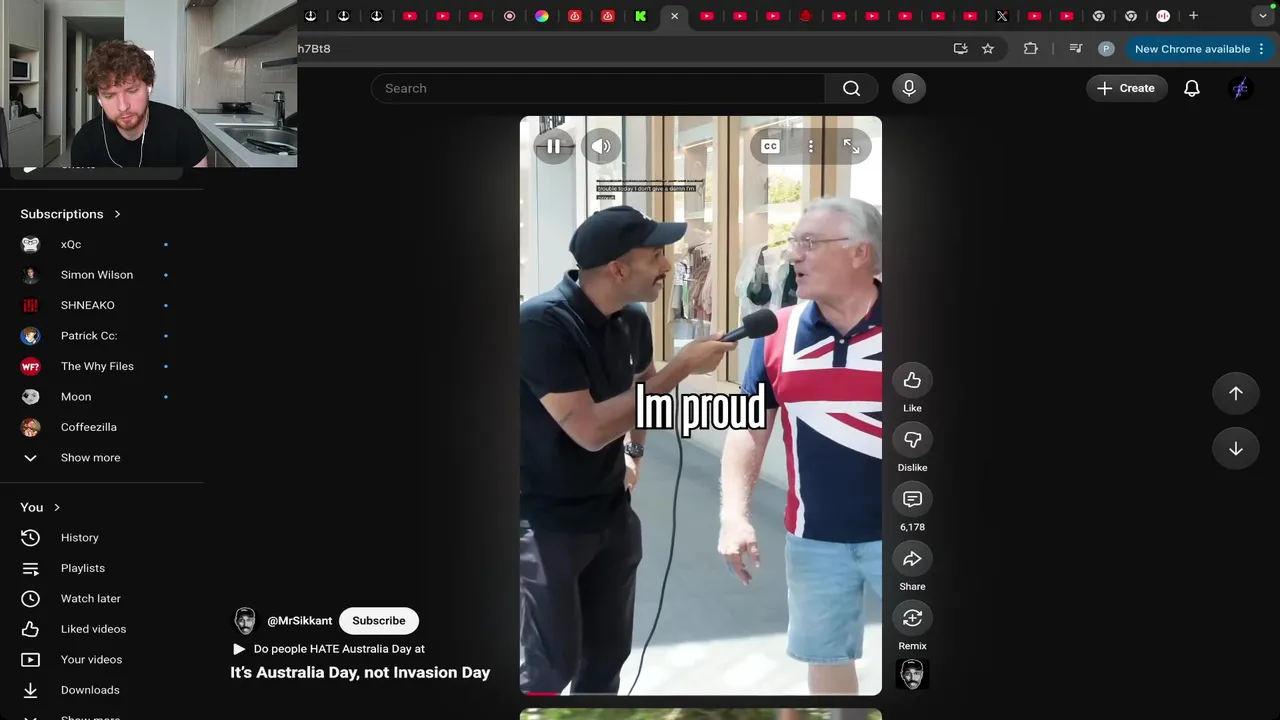Viewport: 1280px width, 720px height.
Task: Switch to the rainbow circle icon tab
Action: click(x=542, y=16)
